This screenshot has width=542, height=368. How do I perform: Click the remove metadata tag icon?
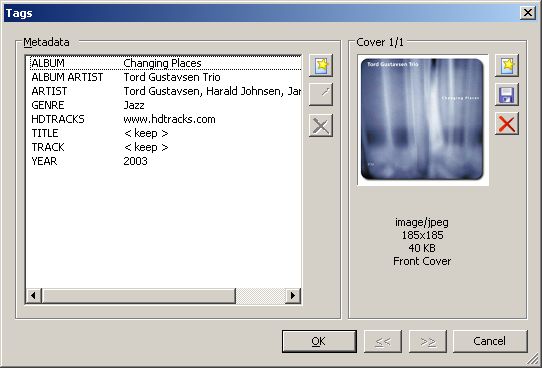(321, 125)
